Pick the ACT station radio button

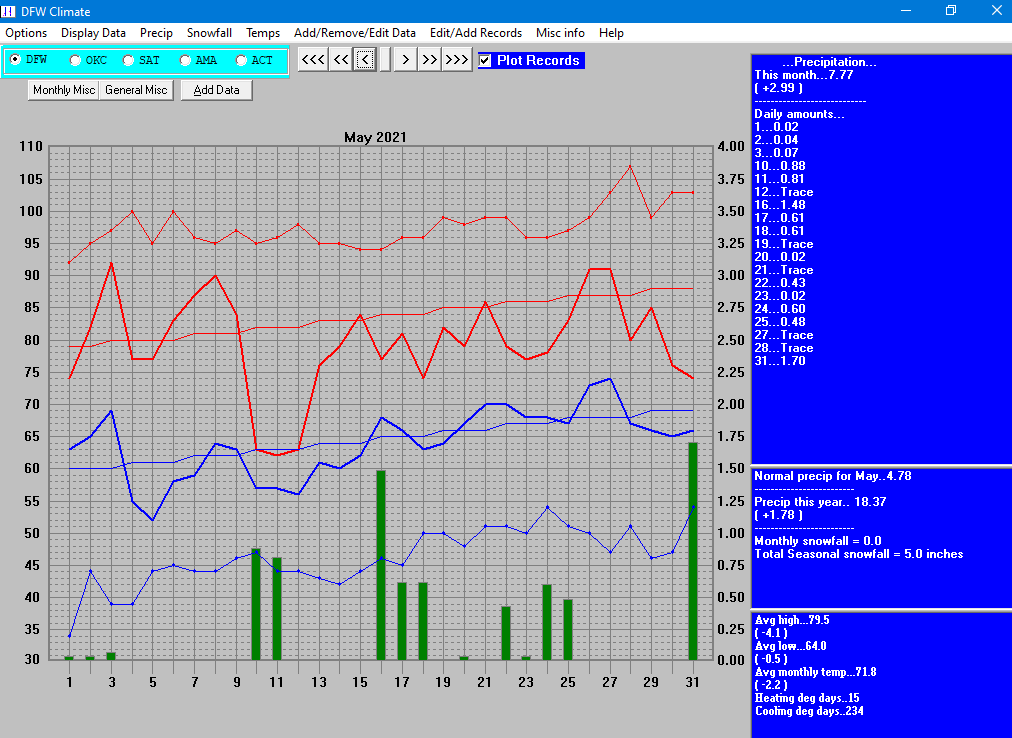(x=241, y=60)
